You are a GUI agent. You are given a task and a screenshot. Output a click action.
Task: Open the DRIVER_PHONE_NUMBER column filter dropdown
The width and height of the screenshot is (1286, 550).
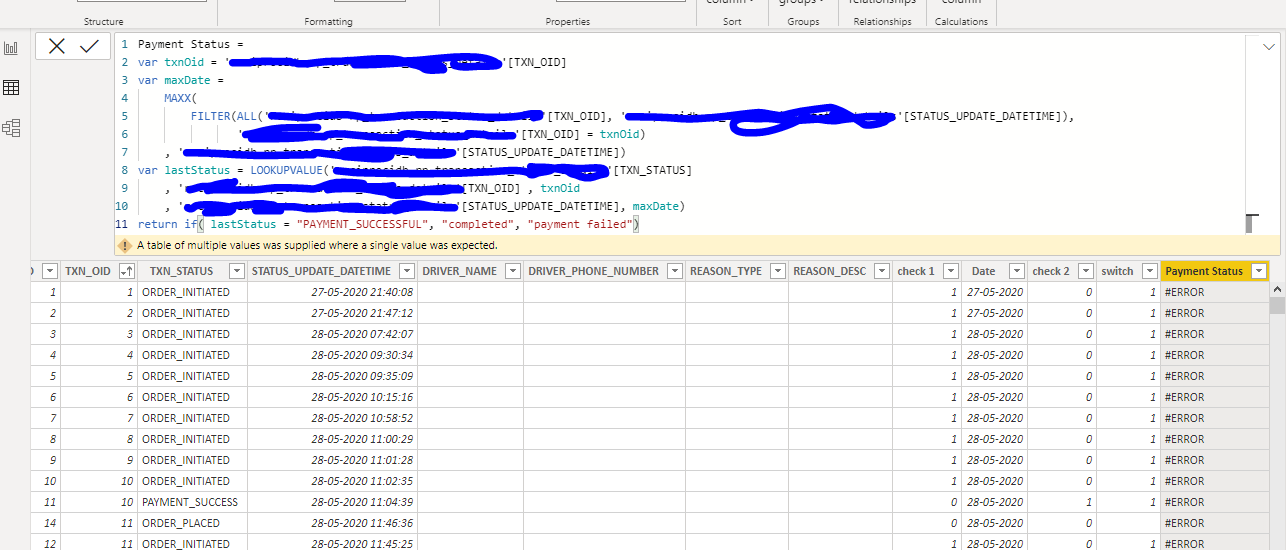(x=675, y=271)
